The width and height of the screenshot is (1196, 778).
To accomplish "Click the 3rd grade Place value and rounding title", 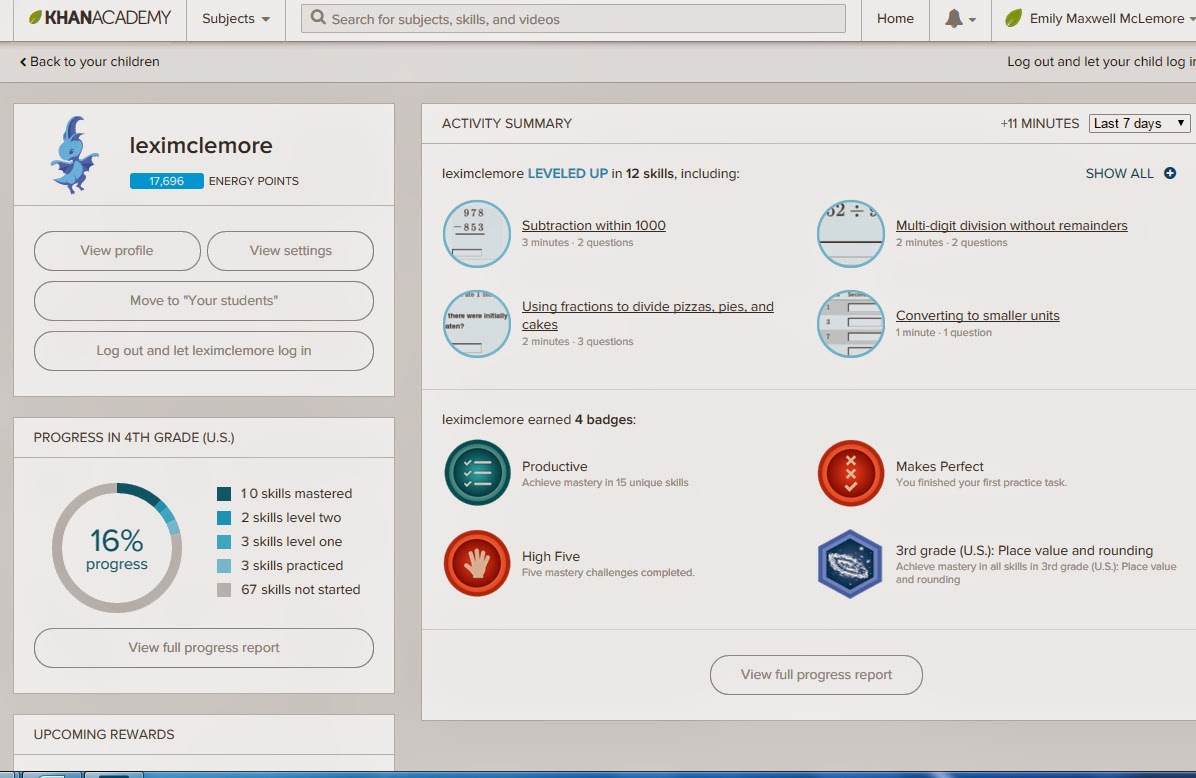I will pyautogui.click(x=1024, y=550).
